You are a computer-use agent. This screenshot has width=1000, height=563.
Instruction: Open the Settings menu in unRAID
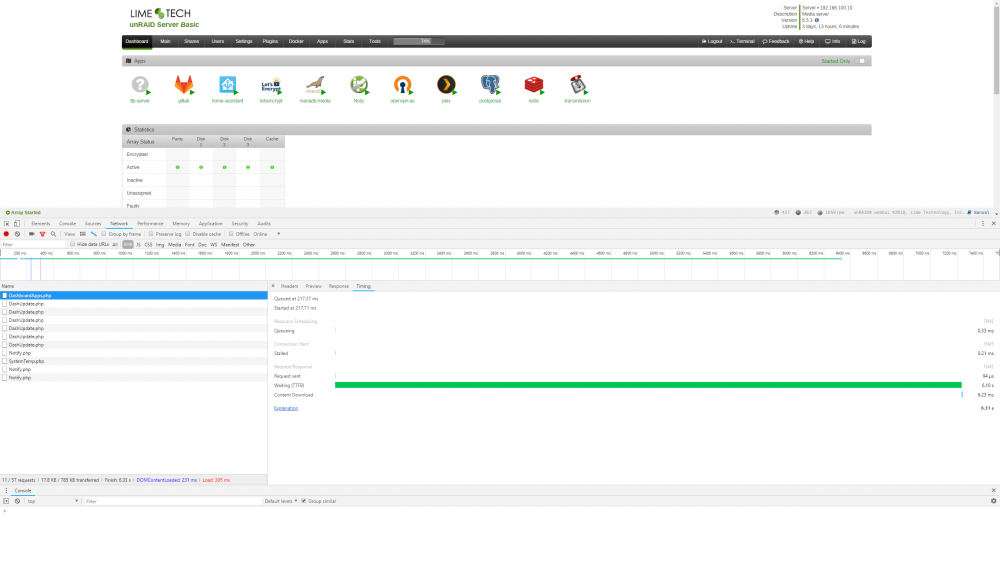tap(244, 41)
